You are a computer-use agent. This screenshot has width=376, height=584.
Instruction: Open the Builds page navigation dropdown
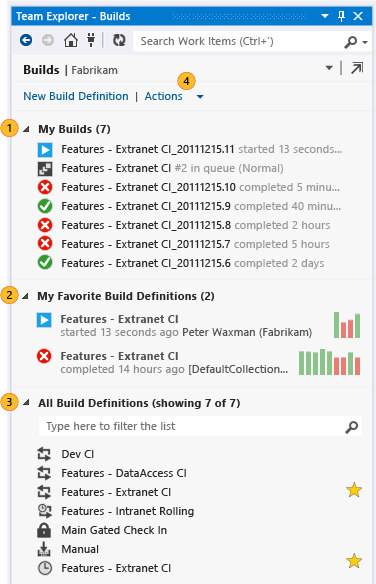click(329, 68)
